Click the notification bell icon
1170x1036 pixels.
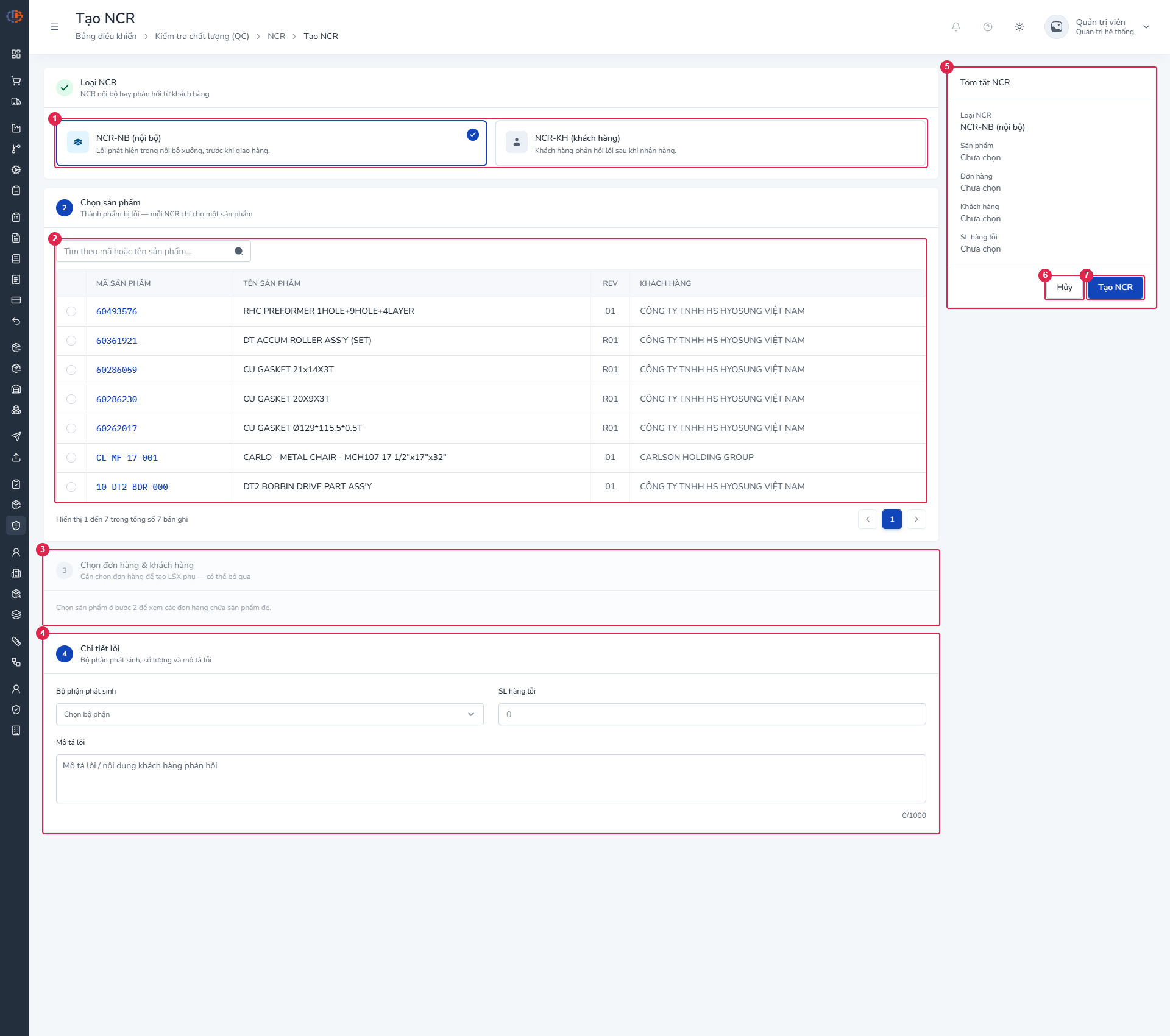(956, 27)
